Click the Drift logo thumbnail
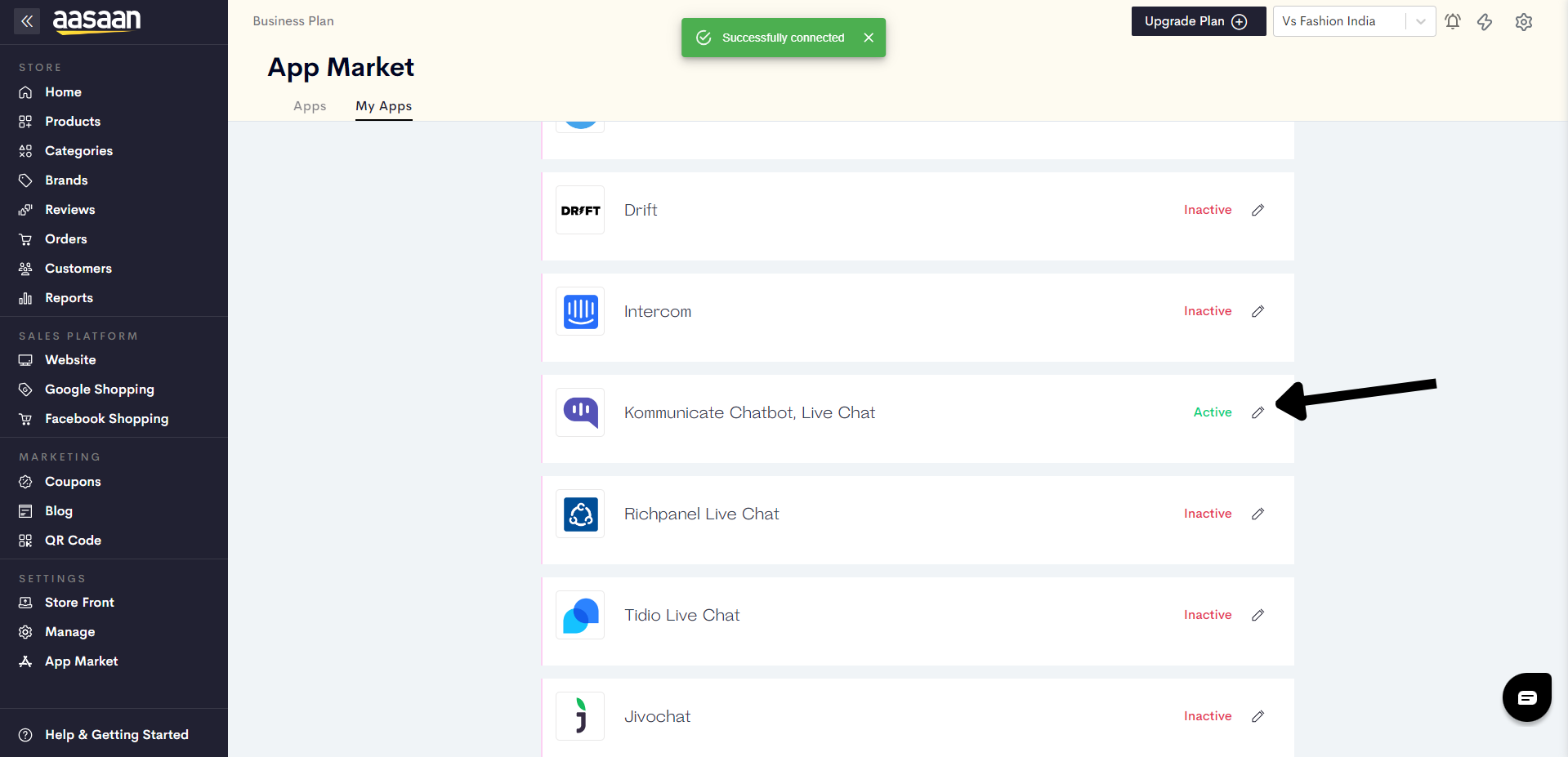This screenshot has height=757, width=1568. (580, 210)
